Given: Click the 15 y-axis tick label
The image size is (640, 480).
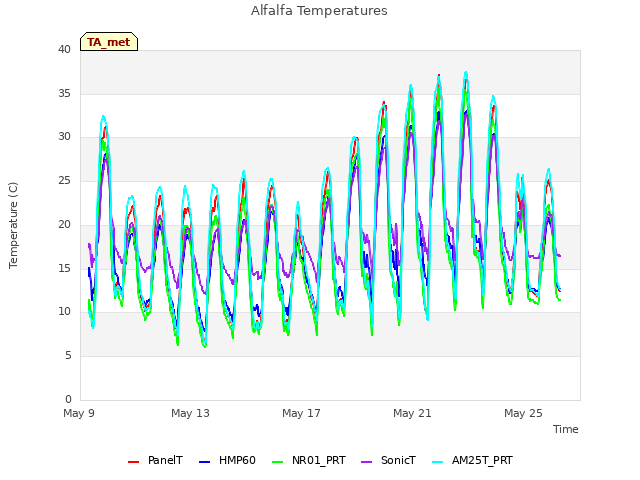Looking at the screenshot, I should click(x=64, y=268).
